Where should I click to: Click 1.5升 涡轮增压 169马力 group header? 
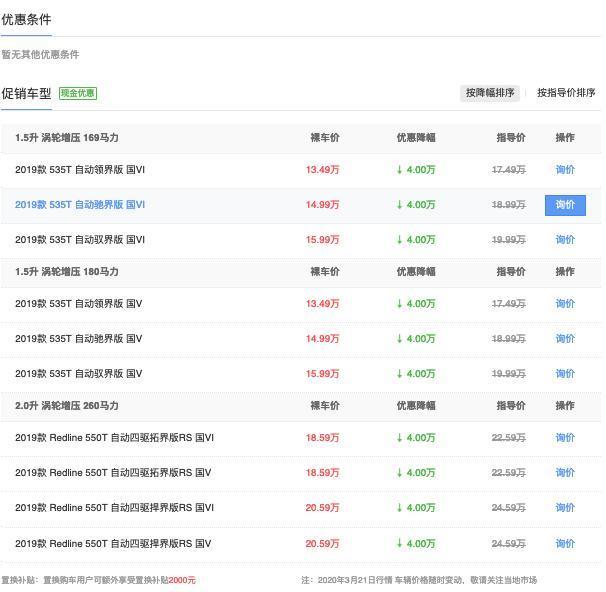pyautogui.click(x=67, y=138)
